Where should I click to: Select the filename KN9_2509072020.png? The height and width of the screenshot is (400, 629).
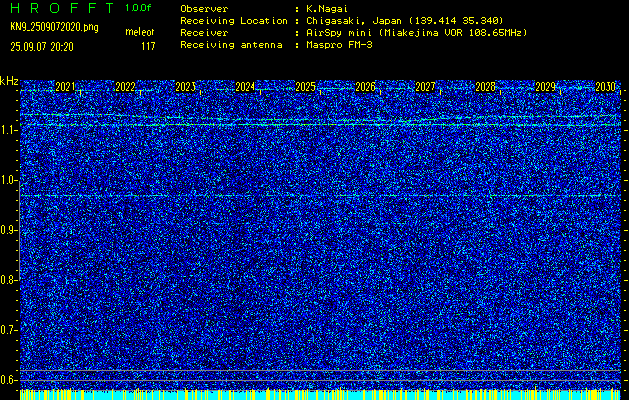54,27
